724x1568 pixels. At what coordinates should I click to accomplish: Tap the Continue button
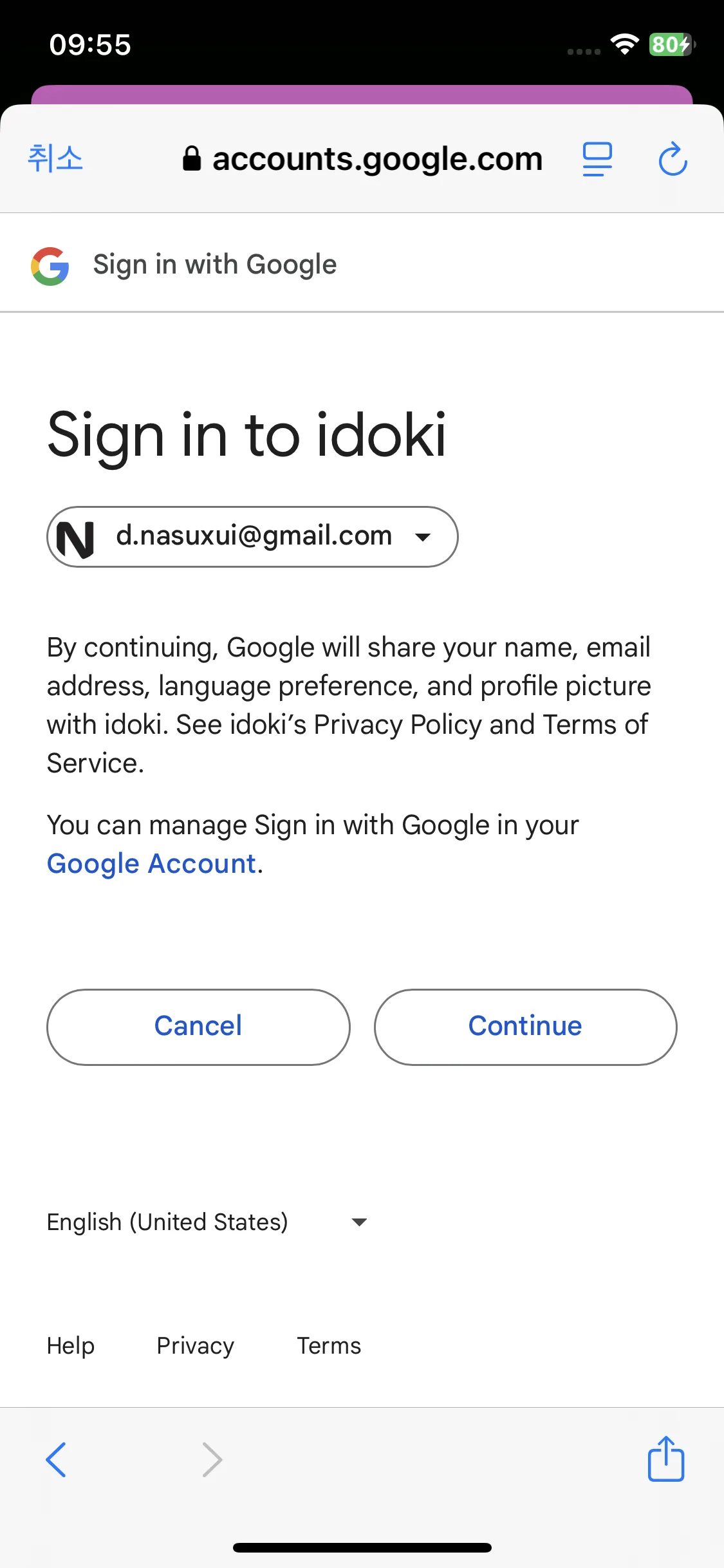click(x=525, y=1027)
